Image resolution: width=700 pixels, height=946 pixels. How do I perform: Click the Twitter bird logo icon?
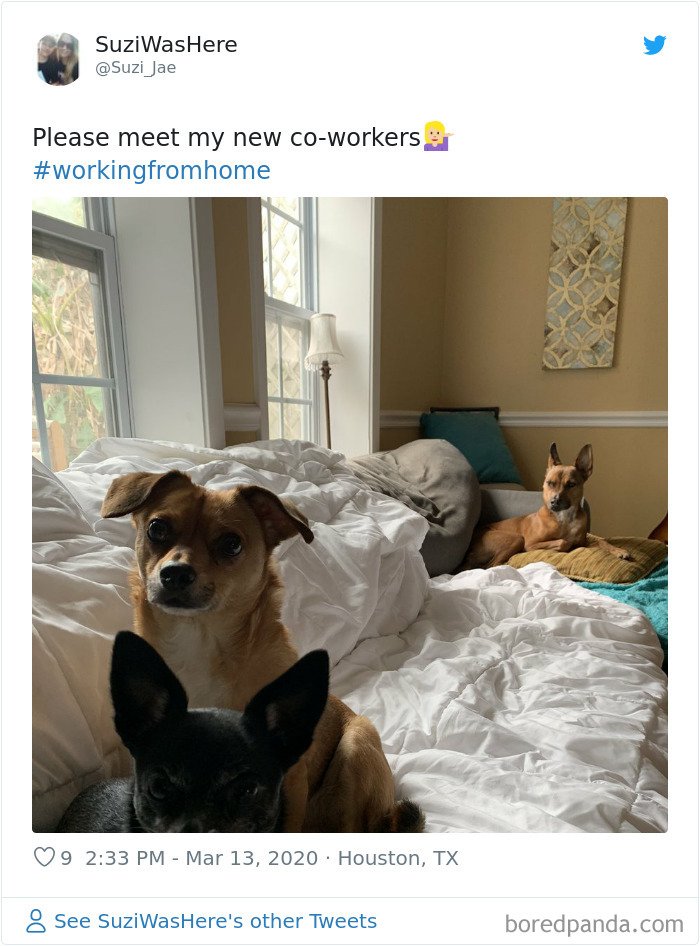(x=654, y=45)
